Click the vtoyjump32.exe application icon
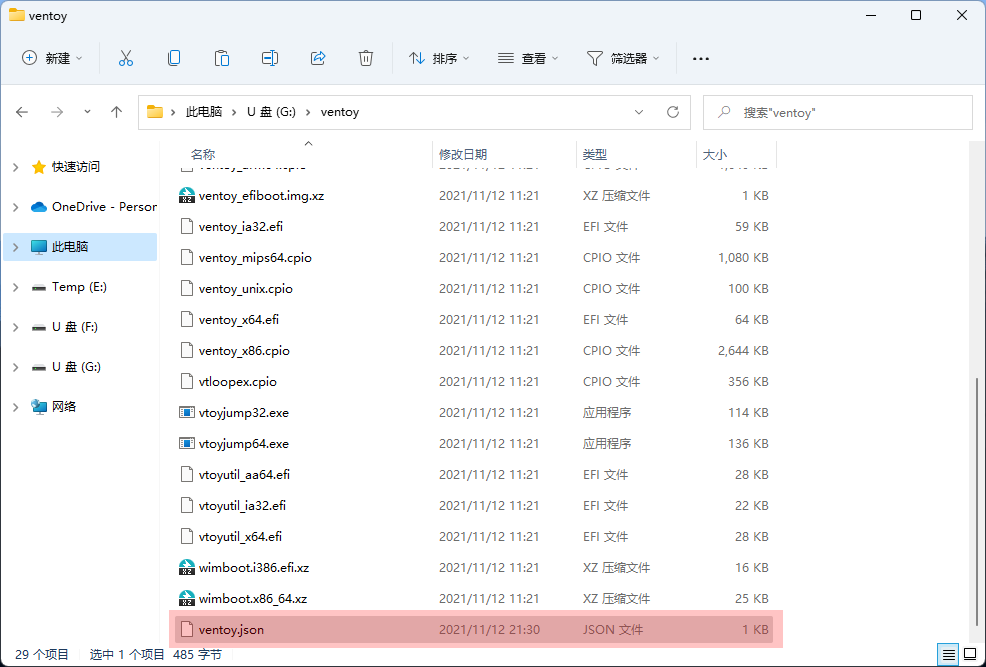This screenshot has width=986, height=667. (x=186, y=412)
